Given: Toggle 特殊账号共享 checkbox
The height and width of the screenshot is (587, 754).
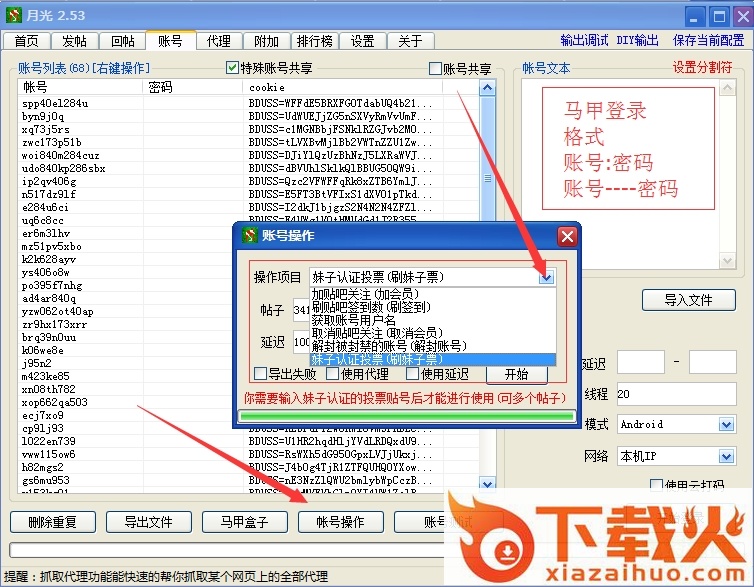Looking at the screenshot, I should tap(233, 69).
